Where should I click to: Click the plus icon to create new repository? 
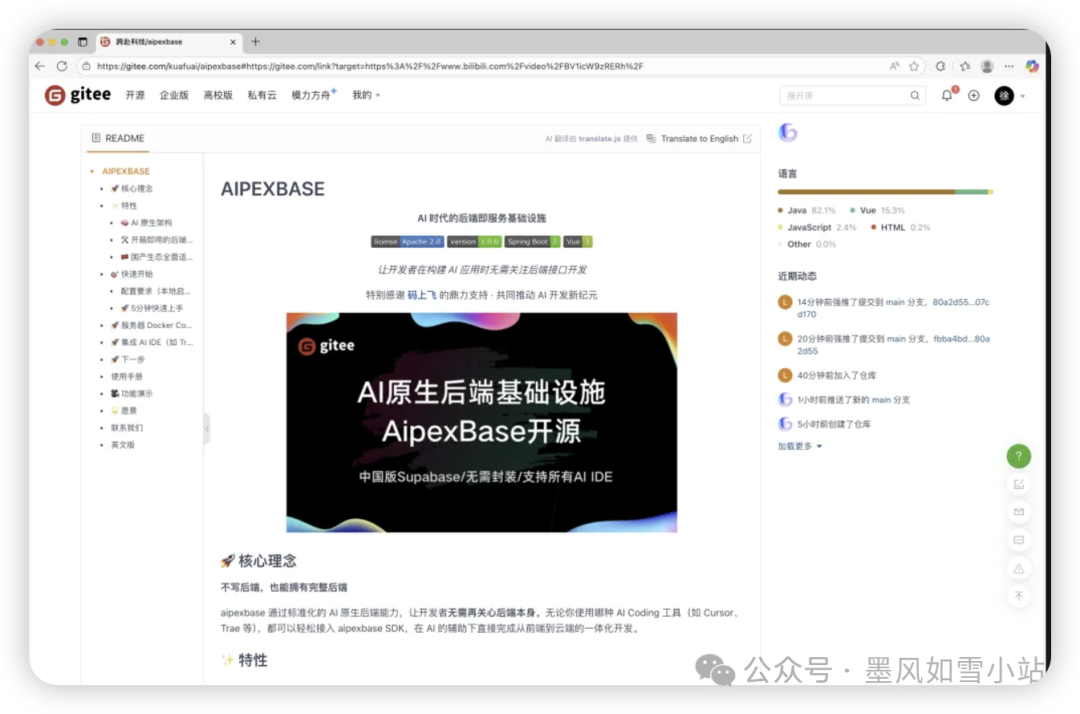972,95
